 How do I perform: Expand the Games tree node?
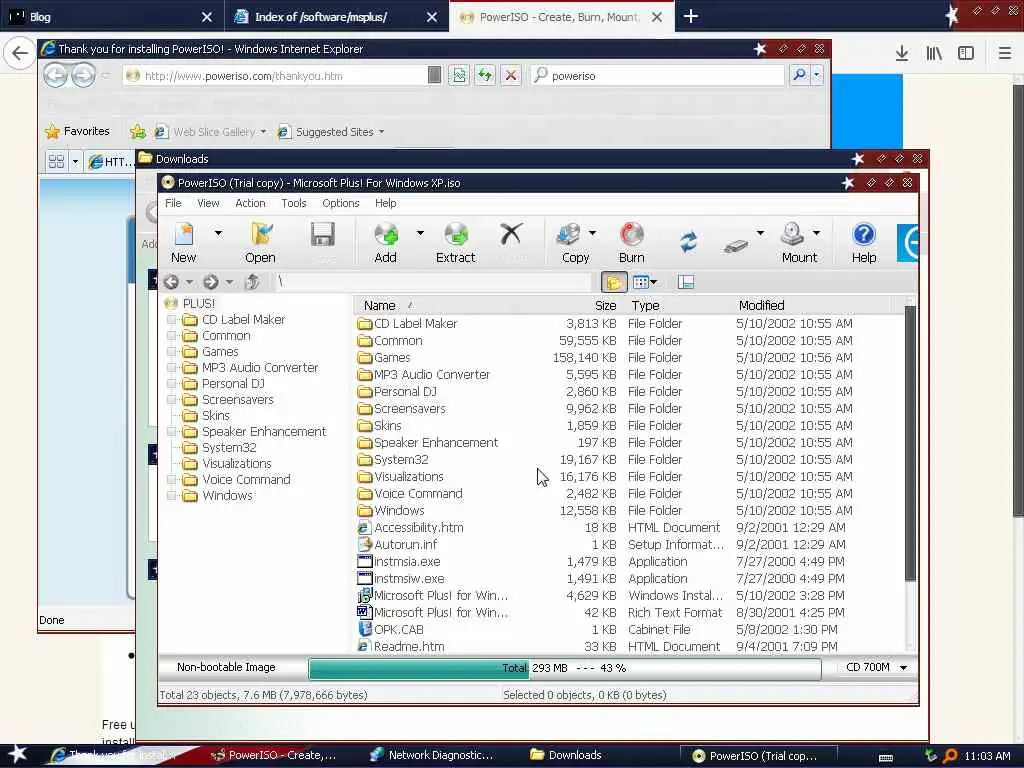(x=172, y=352)
